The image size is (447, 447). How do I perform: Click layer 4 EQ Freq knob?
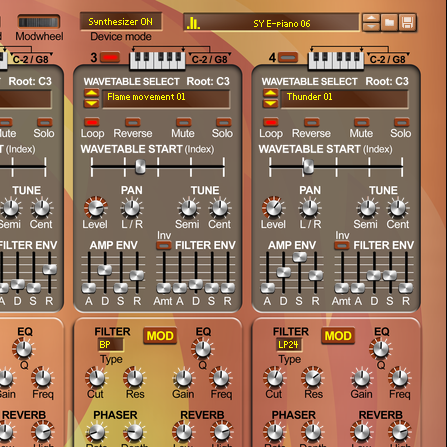pos(399,378)
